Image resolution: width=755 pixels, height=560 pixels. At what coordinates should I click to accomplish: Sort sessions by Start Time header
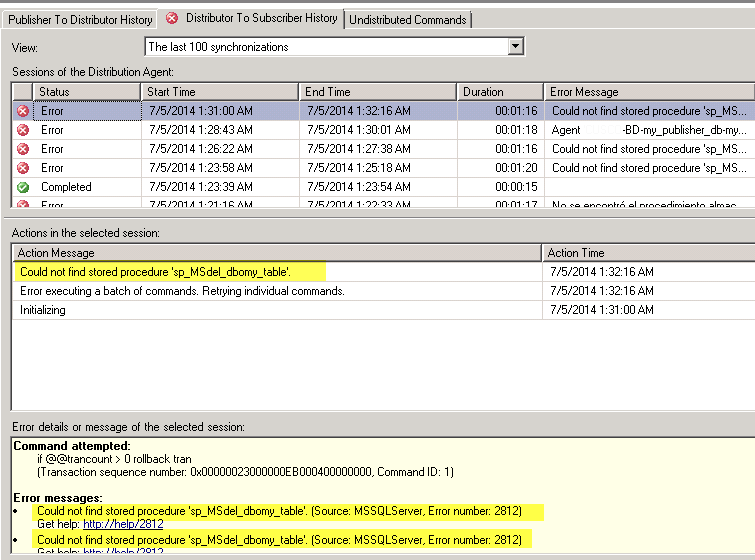click(x=220, y=91)
